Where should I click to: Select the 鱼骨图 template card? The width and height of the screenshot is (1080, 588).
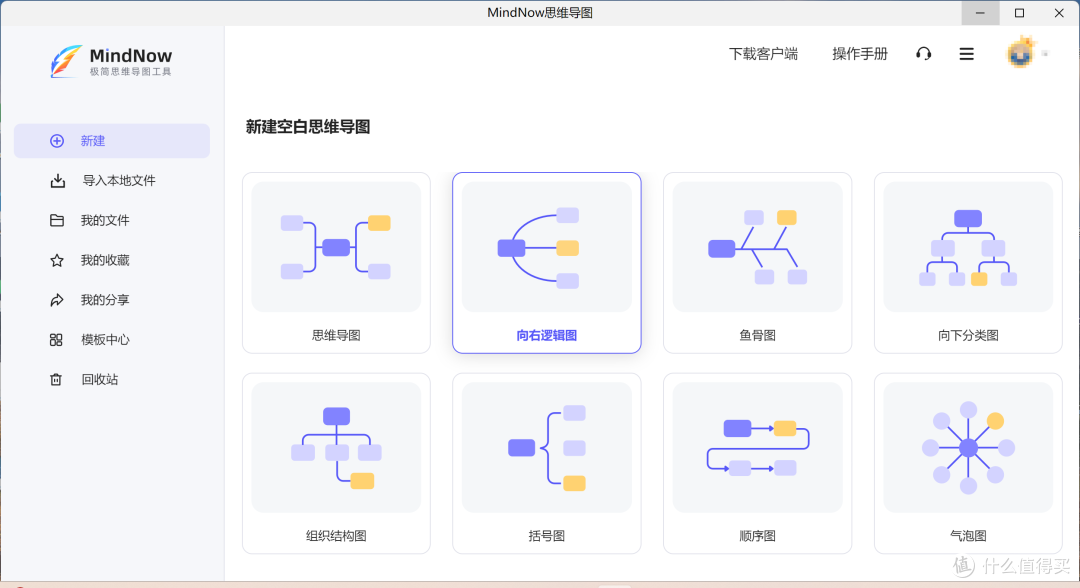point(758,263)
